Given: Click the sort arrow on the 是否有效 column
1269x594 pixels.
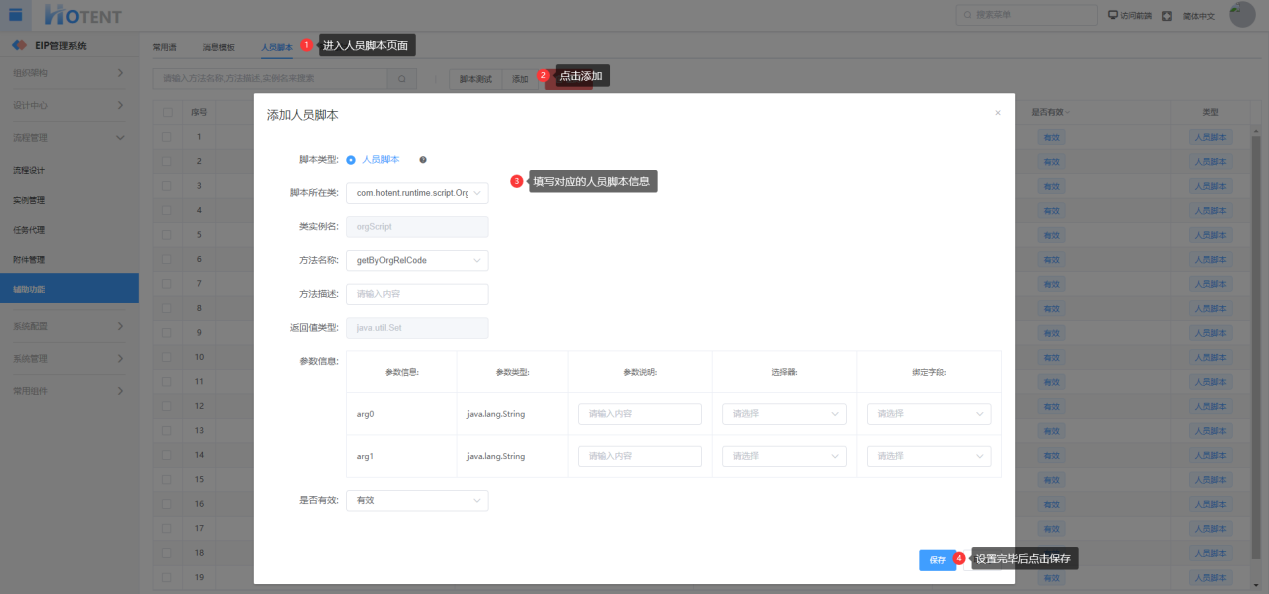Looking at the screenshot, I should click(x=1069, y=112).
